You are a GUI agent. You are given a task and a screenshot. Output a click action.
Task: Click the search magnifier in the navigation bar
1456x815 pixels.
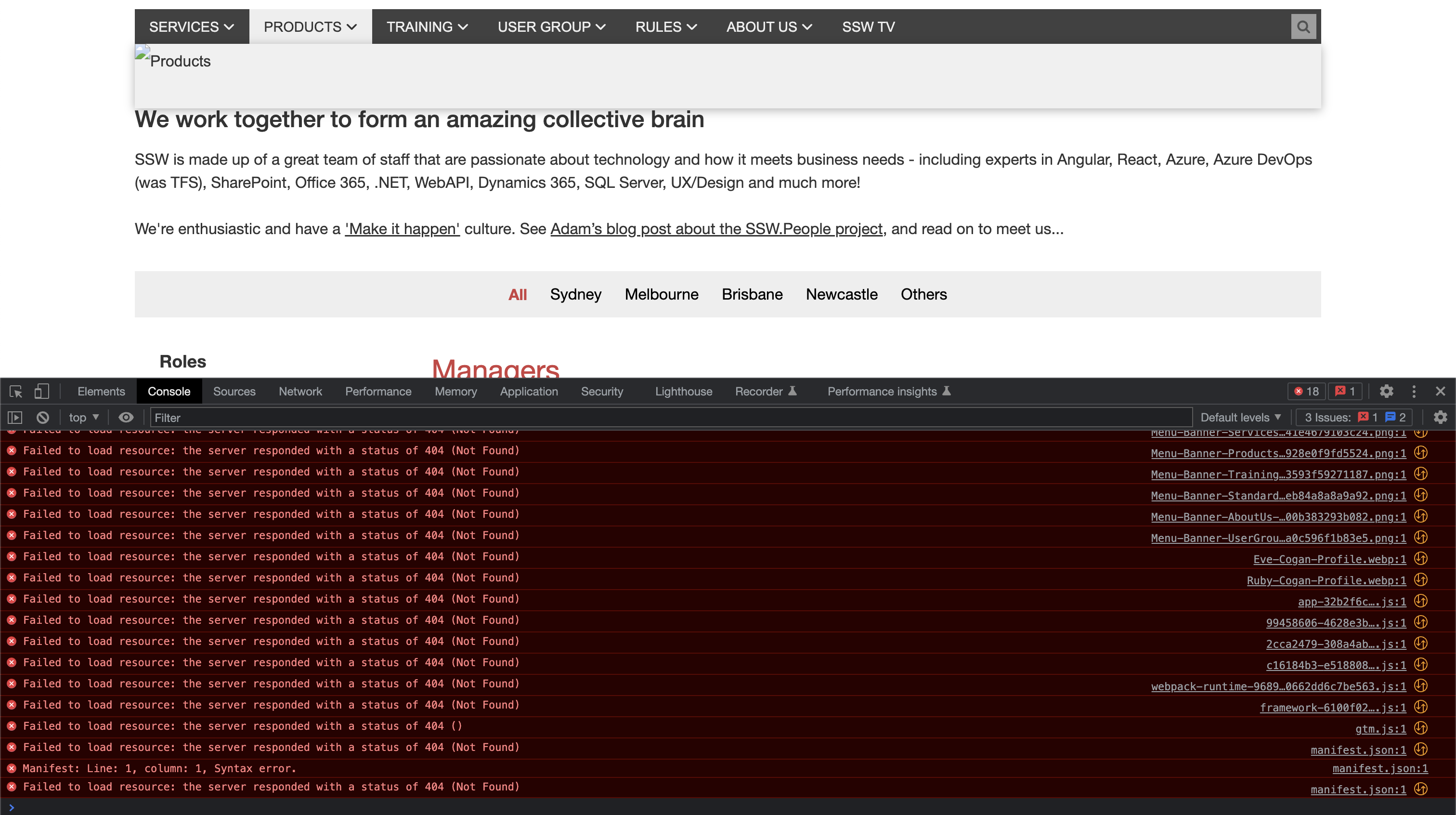click(x=1303, y=26)
